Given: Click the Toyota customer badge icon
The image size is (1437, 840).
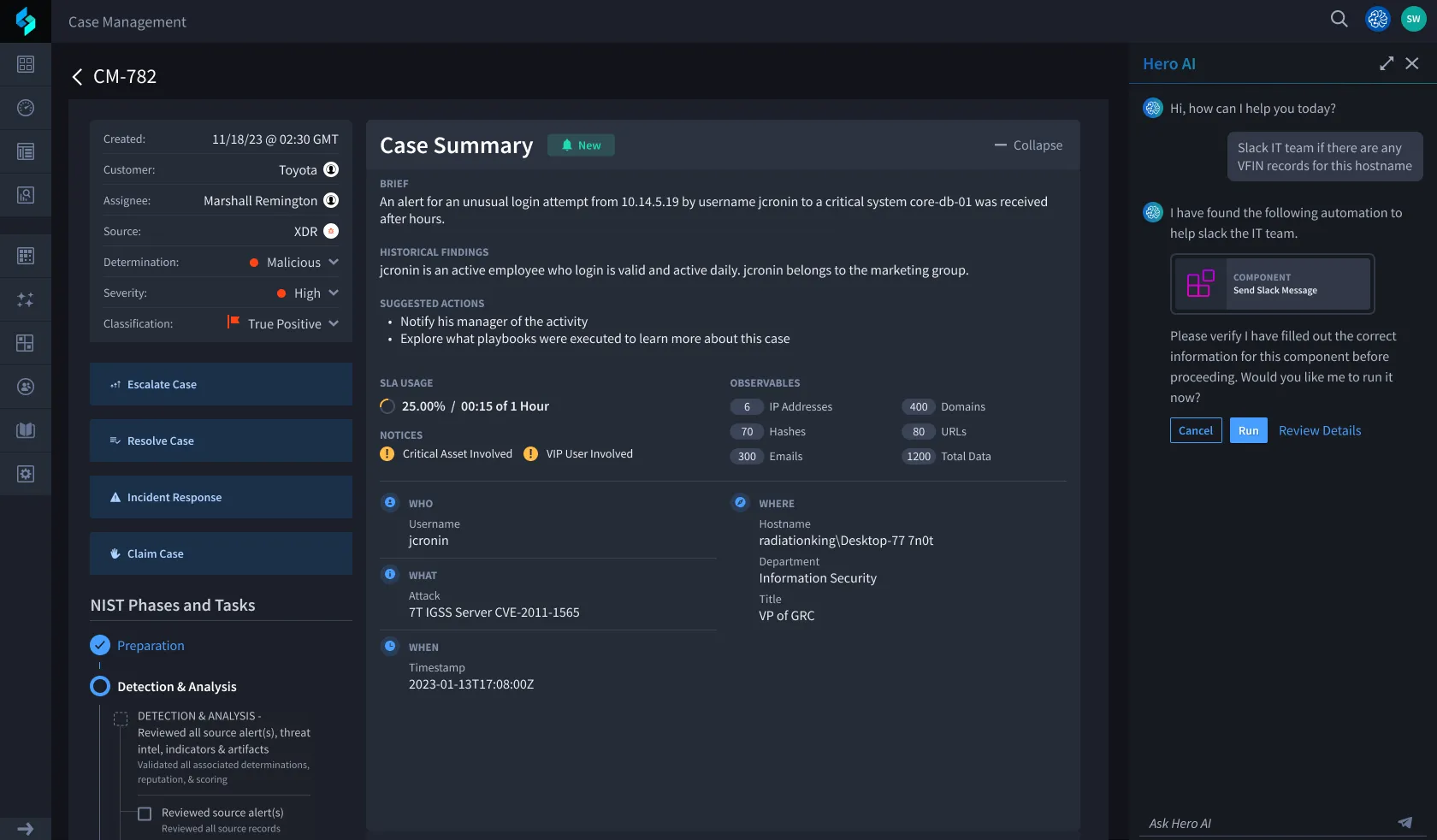Looking at the screenshot, I should (331, 169).
